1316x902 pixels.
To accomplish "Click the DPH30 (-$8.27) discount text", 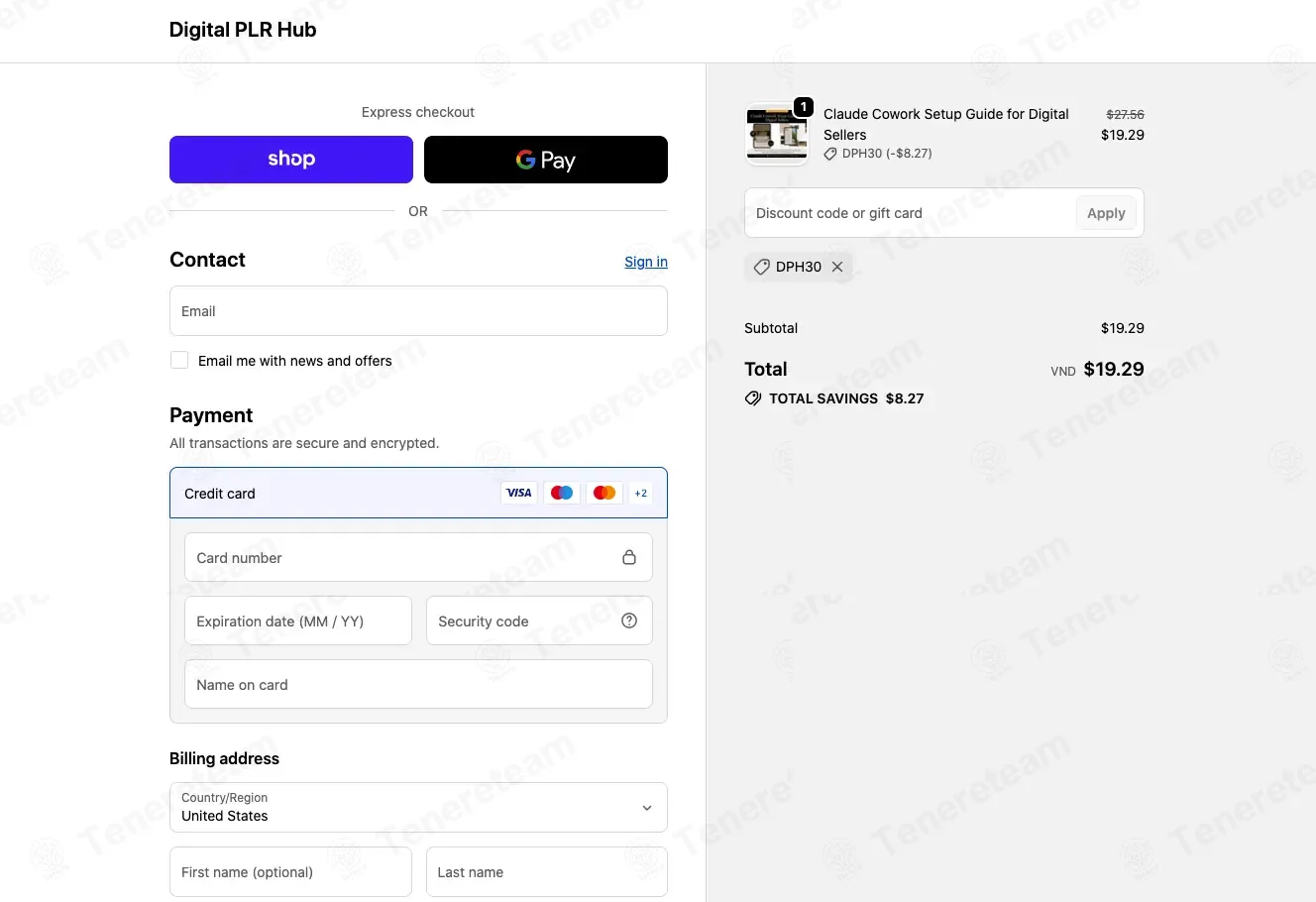I will pyautogui.click(x=887, y=154).
